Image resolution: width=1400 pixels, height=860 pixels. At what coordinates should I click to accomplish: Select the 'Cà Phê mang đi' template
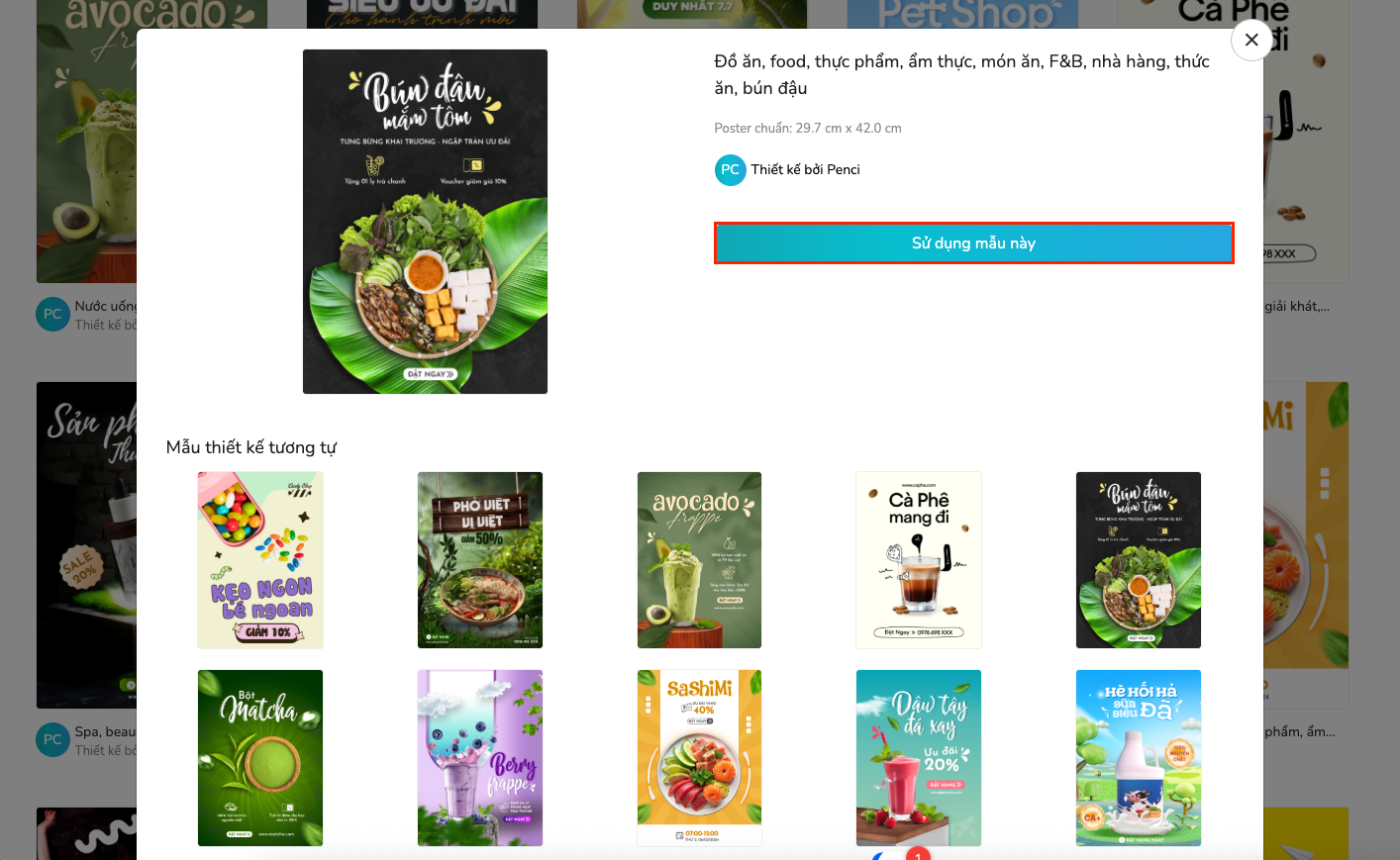pyautogui.click(x=919, y=560)
